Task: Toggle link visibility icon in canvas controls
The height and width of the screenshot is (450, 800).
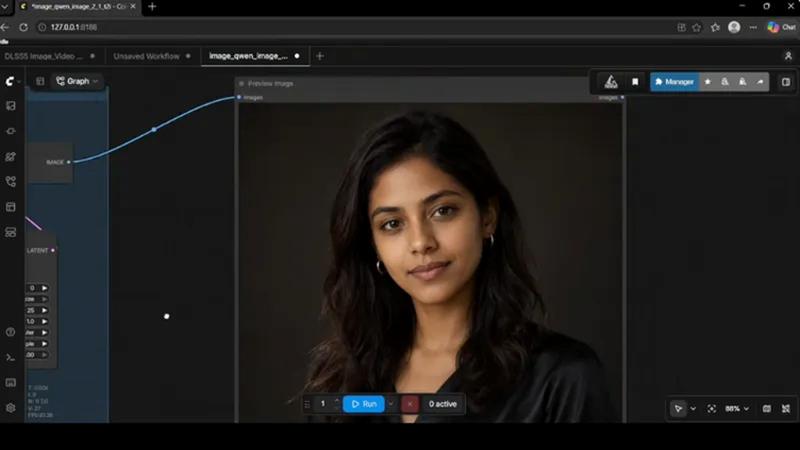Action: click(786, 409)
